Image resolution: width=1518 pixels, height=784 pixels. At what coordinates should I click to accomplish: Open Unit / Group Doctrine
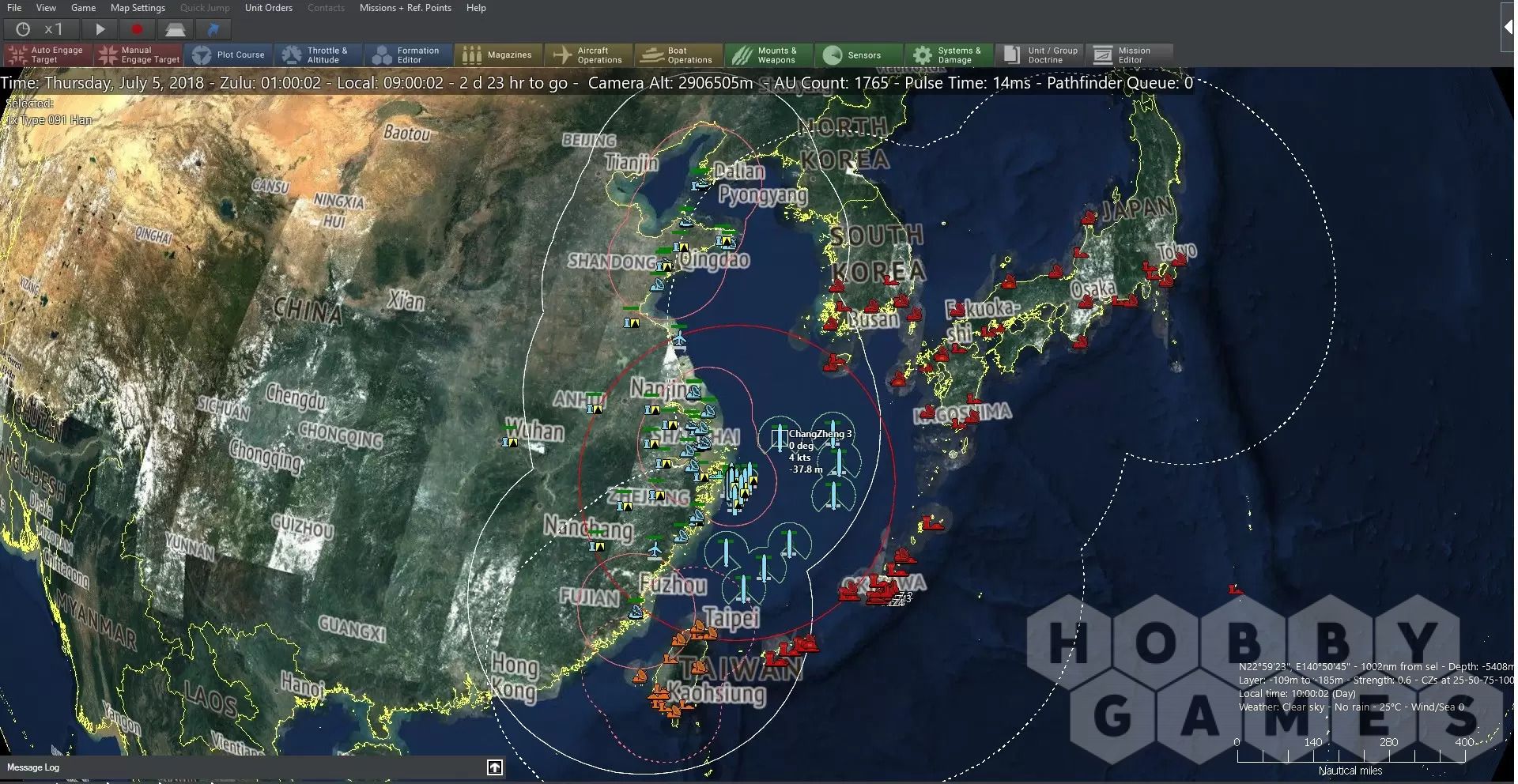pos(1040,55)
